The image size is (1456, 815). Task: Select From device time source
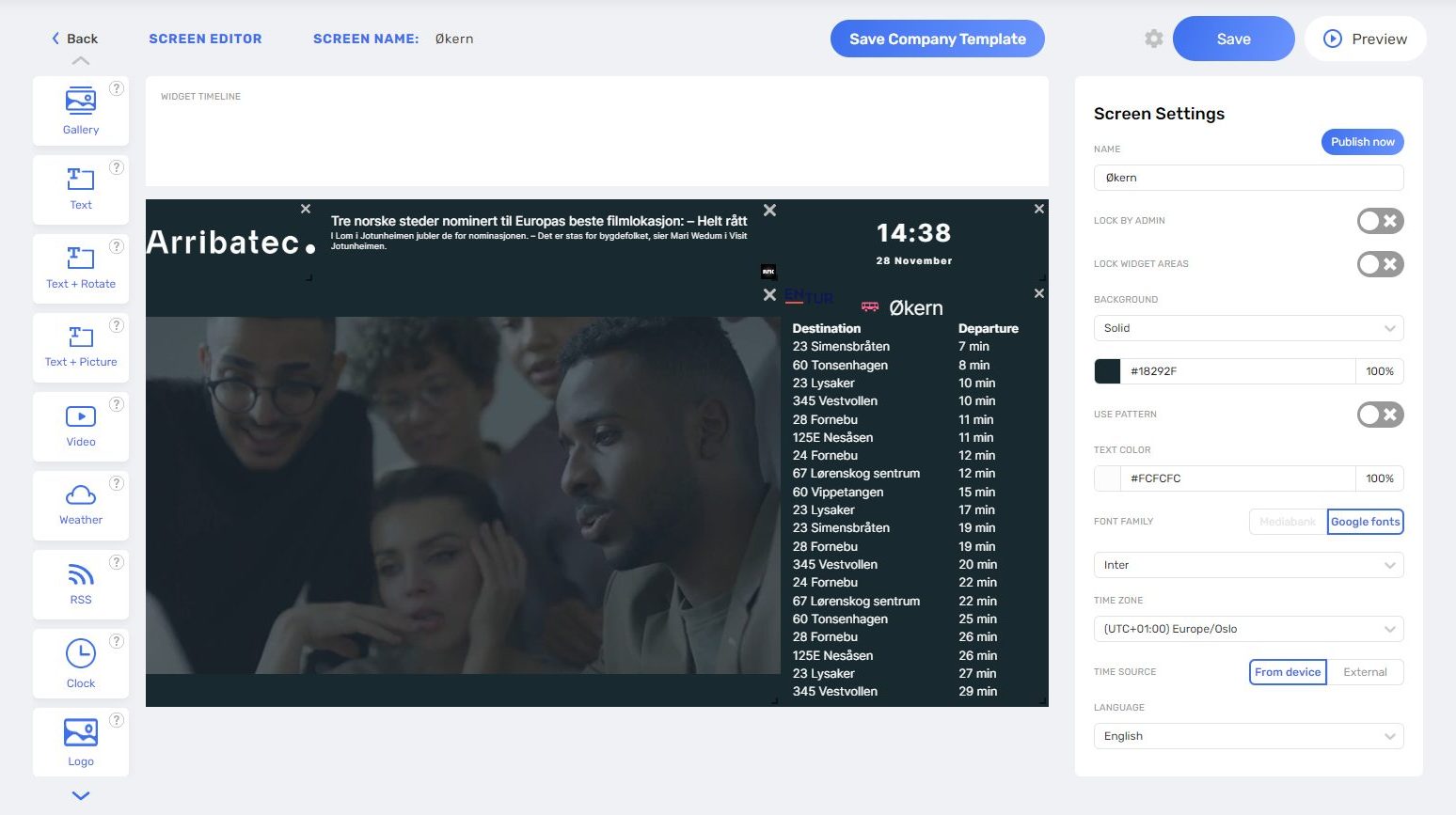click(1288, 672)
